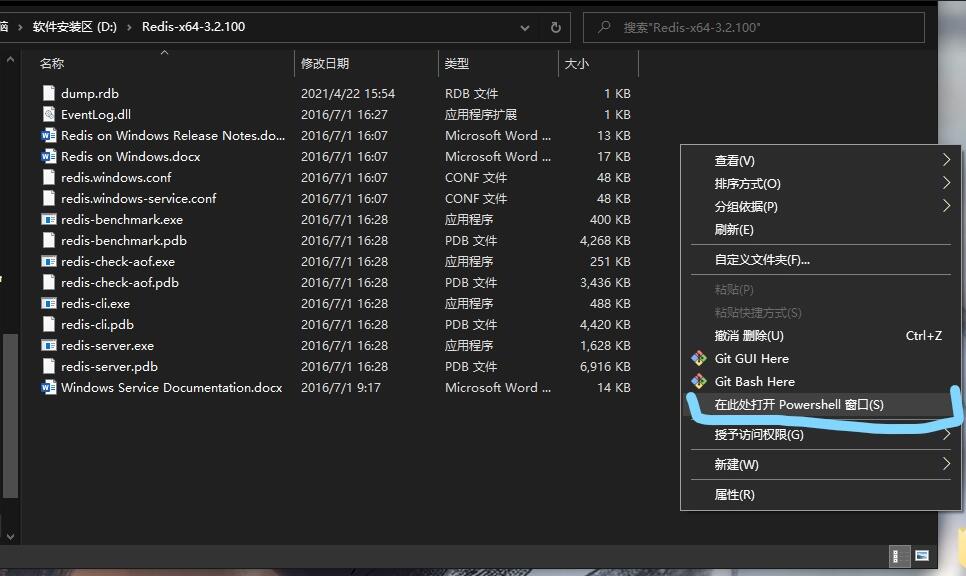966x576 pixels.
Task: Switch to large icons view in status bar
Action: click(922, 556)
